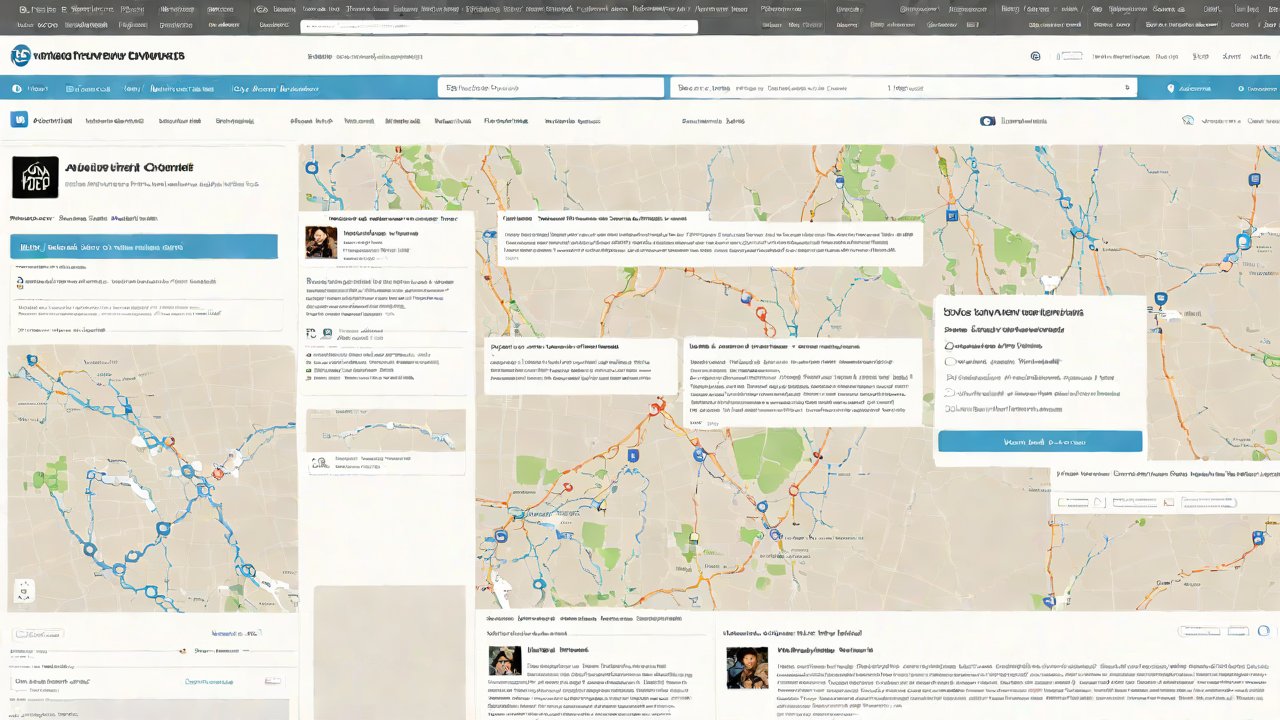The width and height of the screenshot is (1280, 720).
Task: Open the dropdown arrow in the wide search field
Action: [x=1128, y=88]
